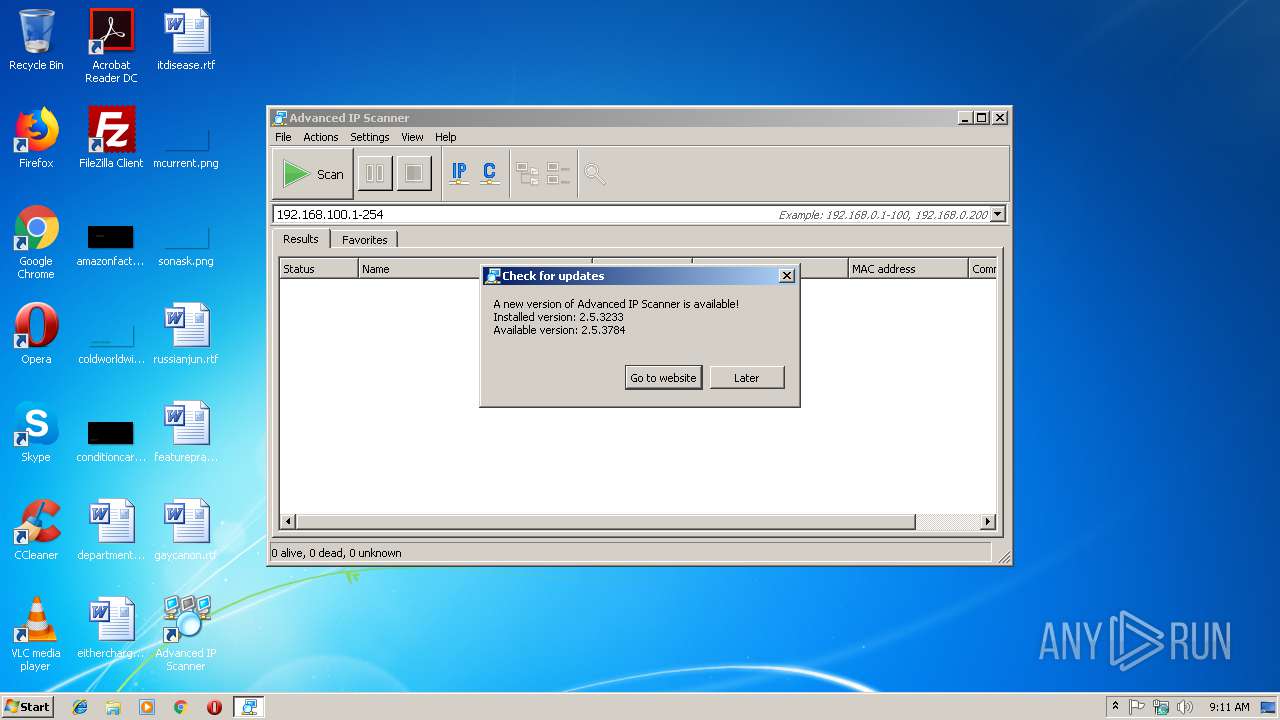Click the IP toolbar icon
Image resolution: width=1280 pixels, height=720 pixels.
click(x=459, y=173)
